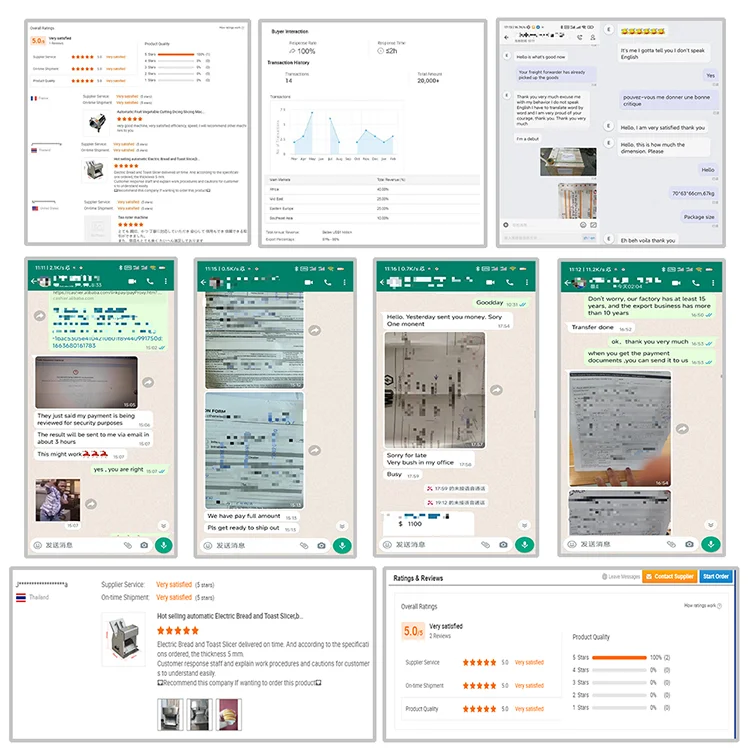This screenshot has height=750, width=750.
Task: Open emoji picker in 11:12 WhatsApp chat
Action: pos(572,544)
